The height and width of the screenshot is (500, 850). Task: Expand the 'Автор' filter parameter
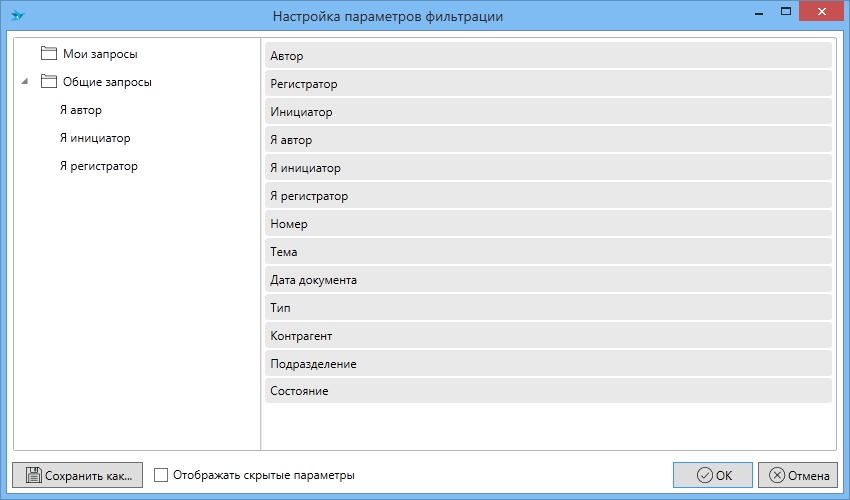pos(548,56)
